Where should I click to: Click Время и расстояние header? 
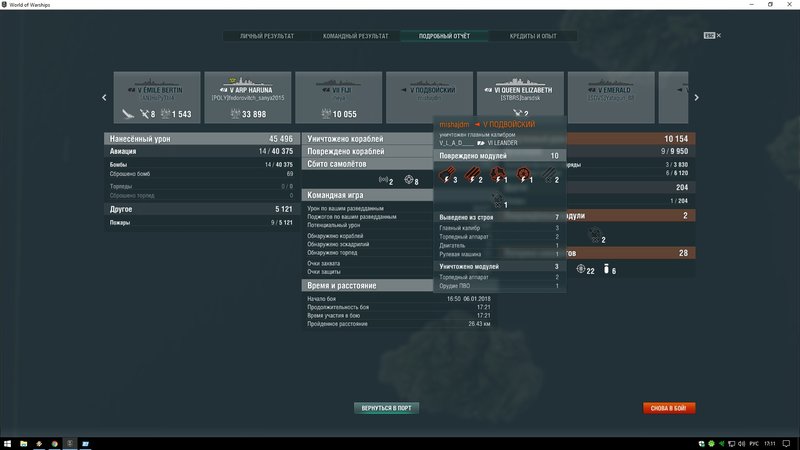pos(368,286)
